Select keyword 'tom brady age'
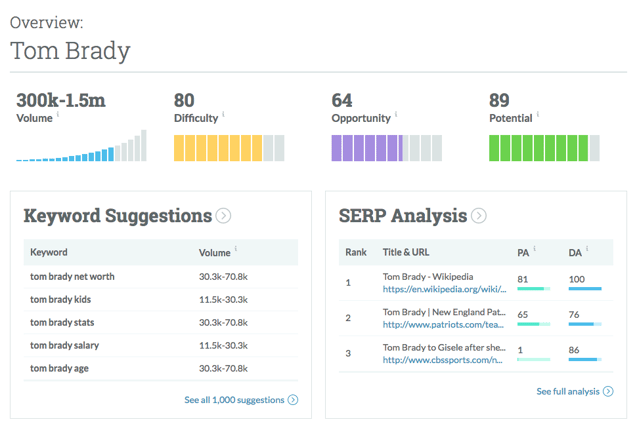The image size is (637, 426). [59, 368]
